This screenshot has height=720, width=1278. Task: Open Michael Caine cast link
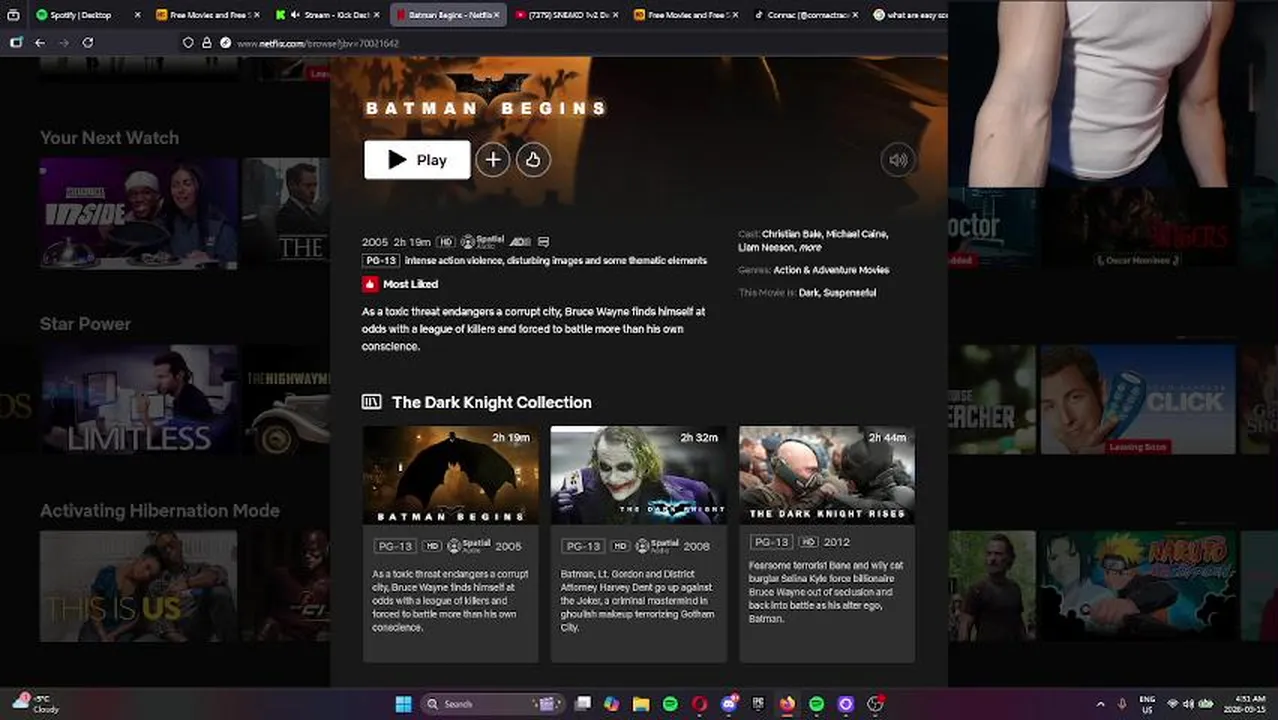click(856, 234)
